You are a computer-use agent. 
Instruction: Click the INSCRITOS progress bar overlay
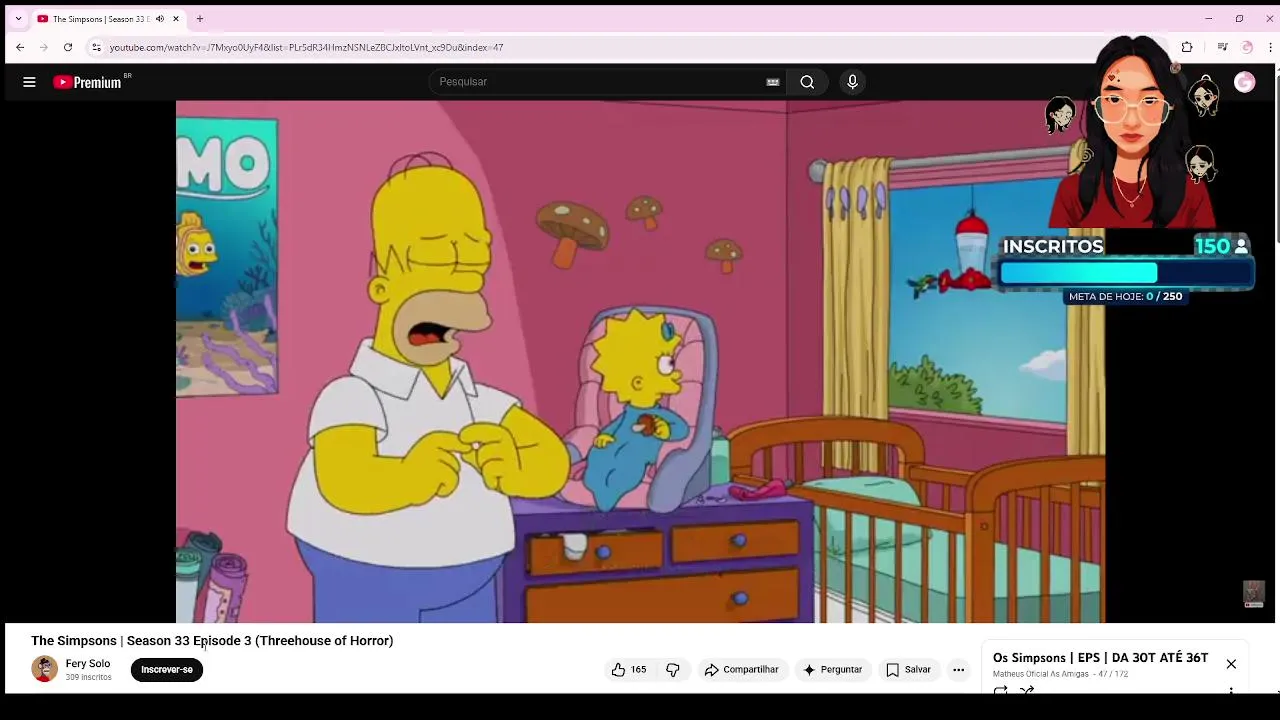pos(1127,273)
